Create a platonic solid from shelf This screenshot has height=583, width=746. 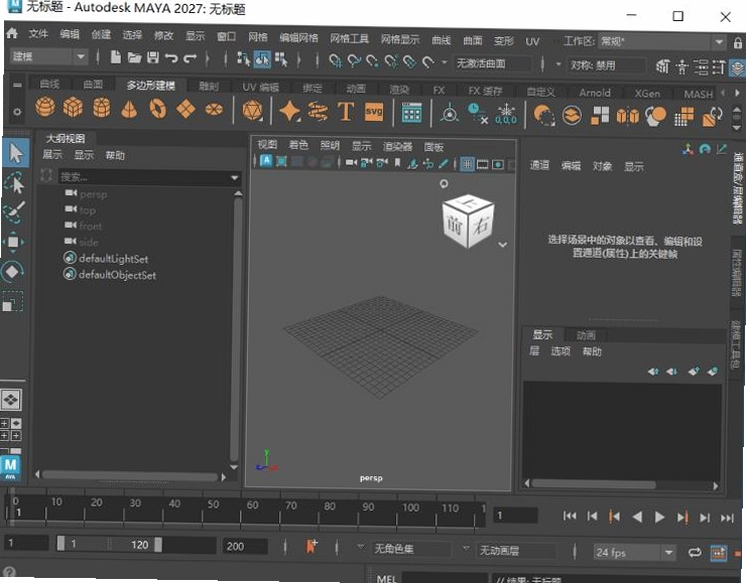252,111
